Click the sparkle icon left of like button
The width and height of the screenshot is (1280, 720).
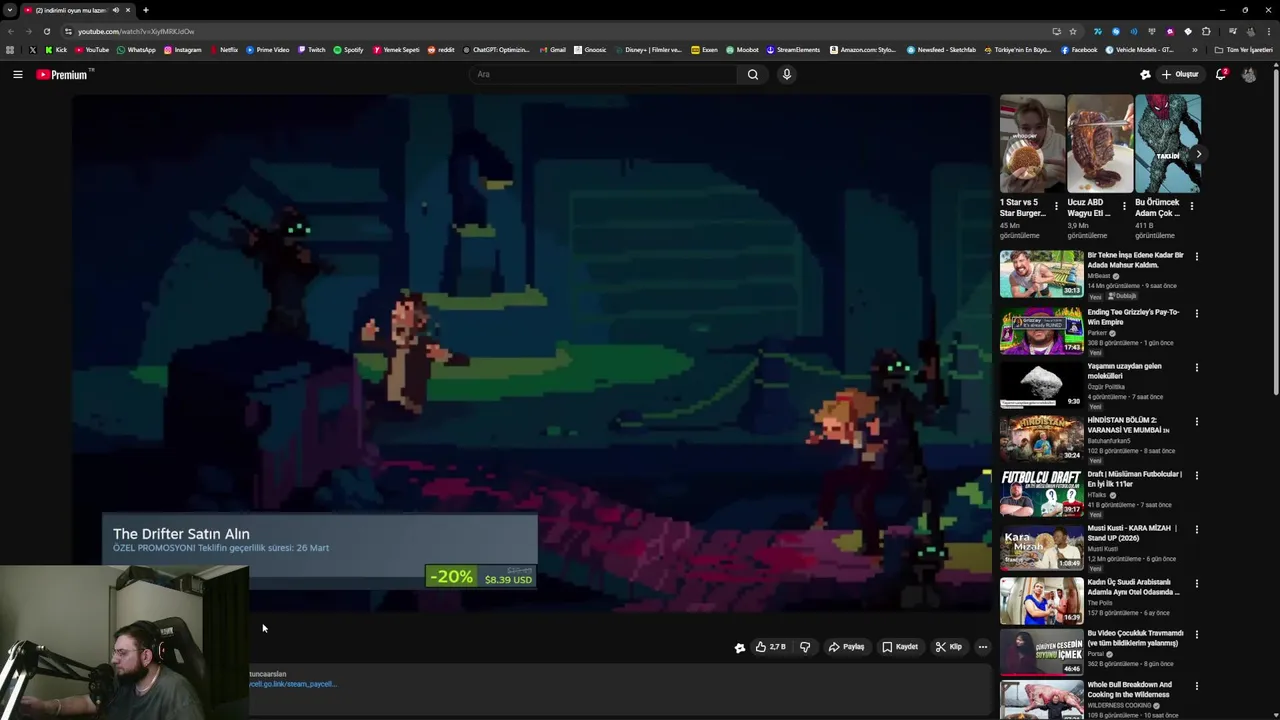point(740,648)
